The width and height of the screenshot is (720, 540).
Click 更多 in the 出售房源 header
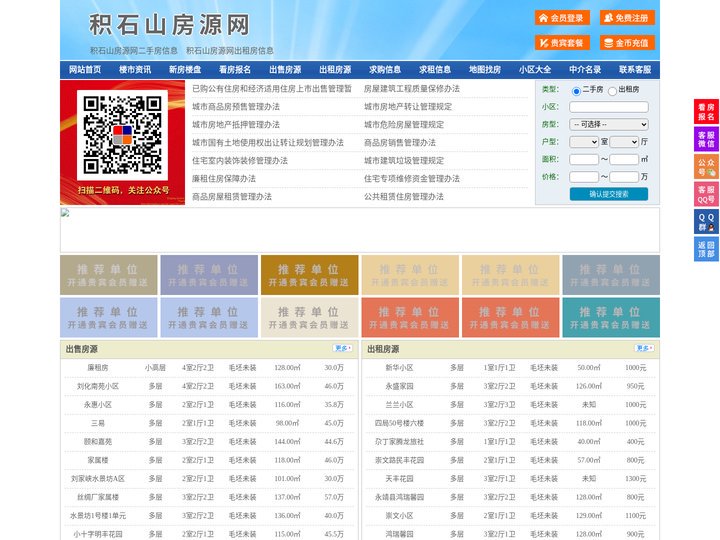tap(343, 349)
